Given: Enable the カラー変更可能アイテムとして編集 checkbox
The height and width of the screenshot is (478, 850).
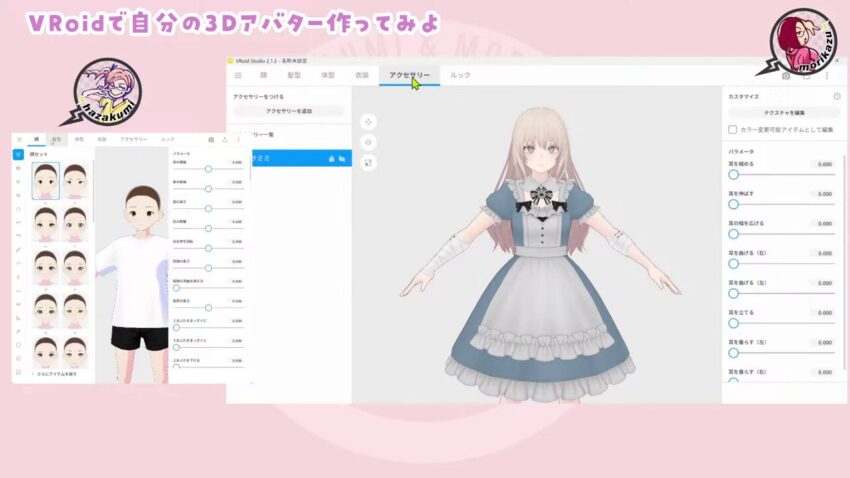Looking at the screenshot, I should pos(732,130).
